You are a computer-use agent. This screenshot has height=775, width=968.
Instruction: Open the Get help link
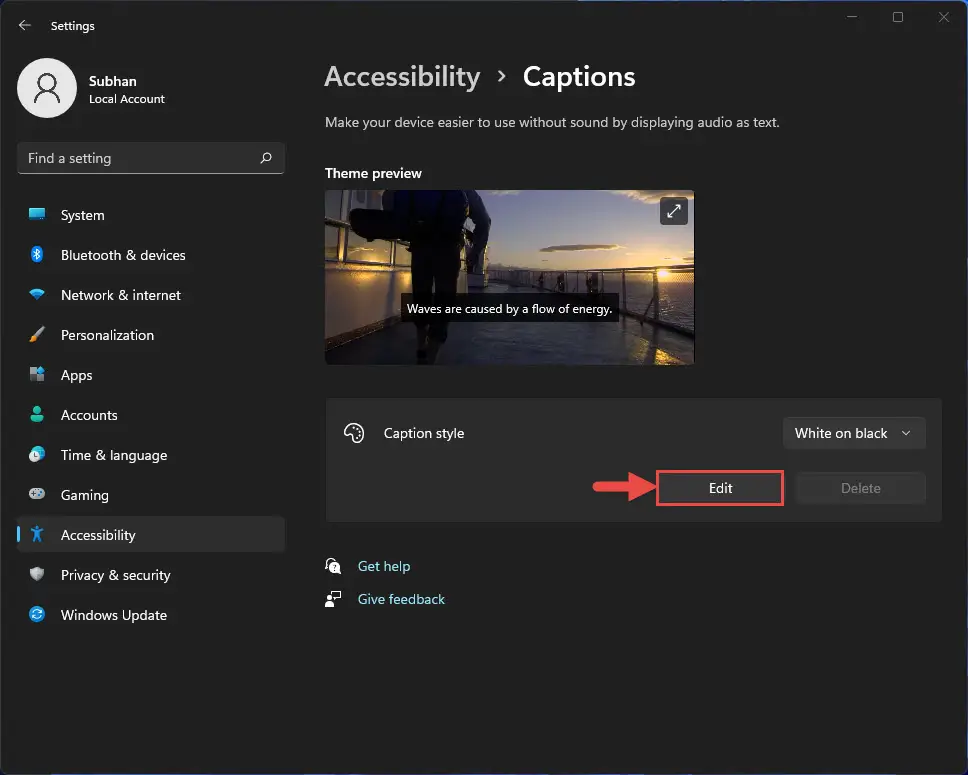click(x=384, y=566)
